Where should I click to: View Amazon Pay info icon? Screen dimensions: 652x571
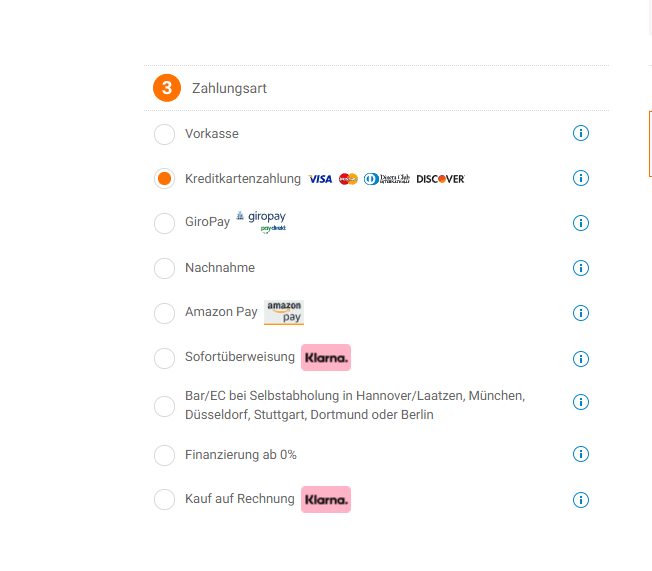tap(581, 313)
